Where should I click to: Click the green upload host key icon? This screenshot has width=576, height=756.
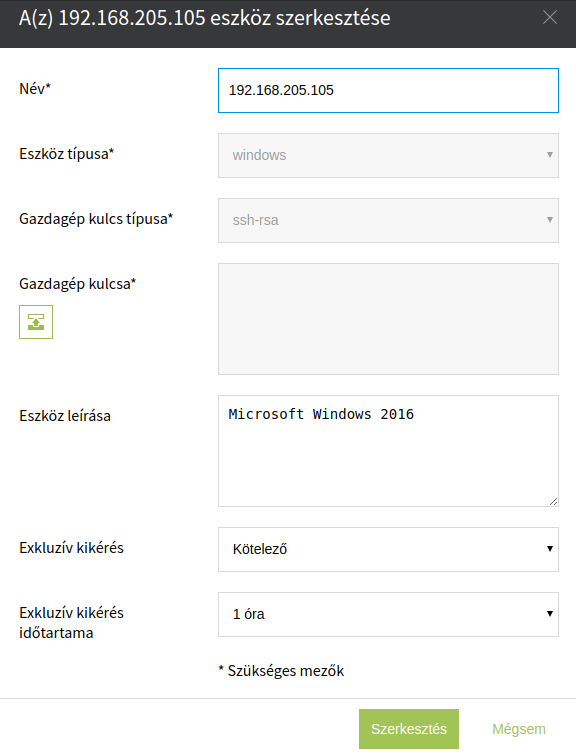36,322
